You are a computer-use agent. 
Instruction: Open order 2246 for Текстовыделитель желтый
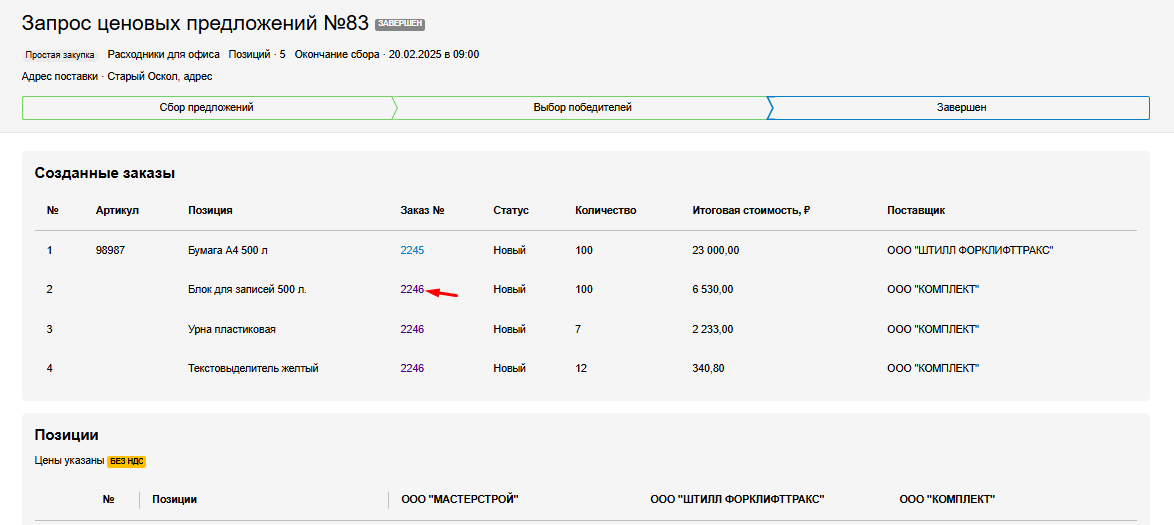[x=412, y=368]
